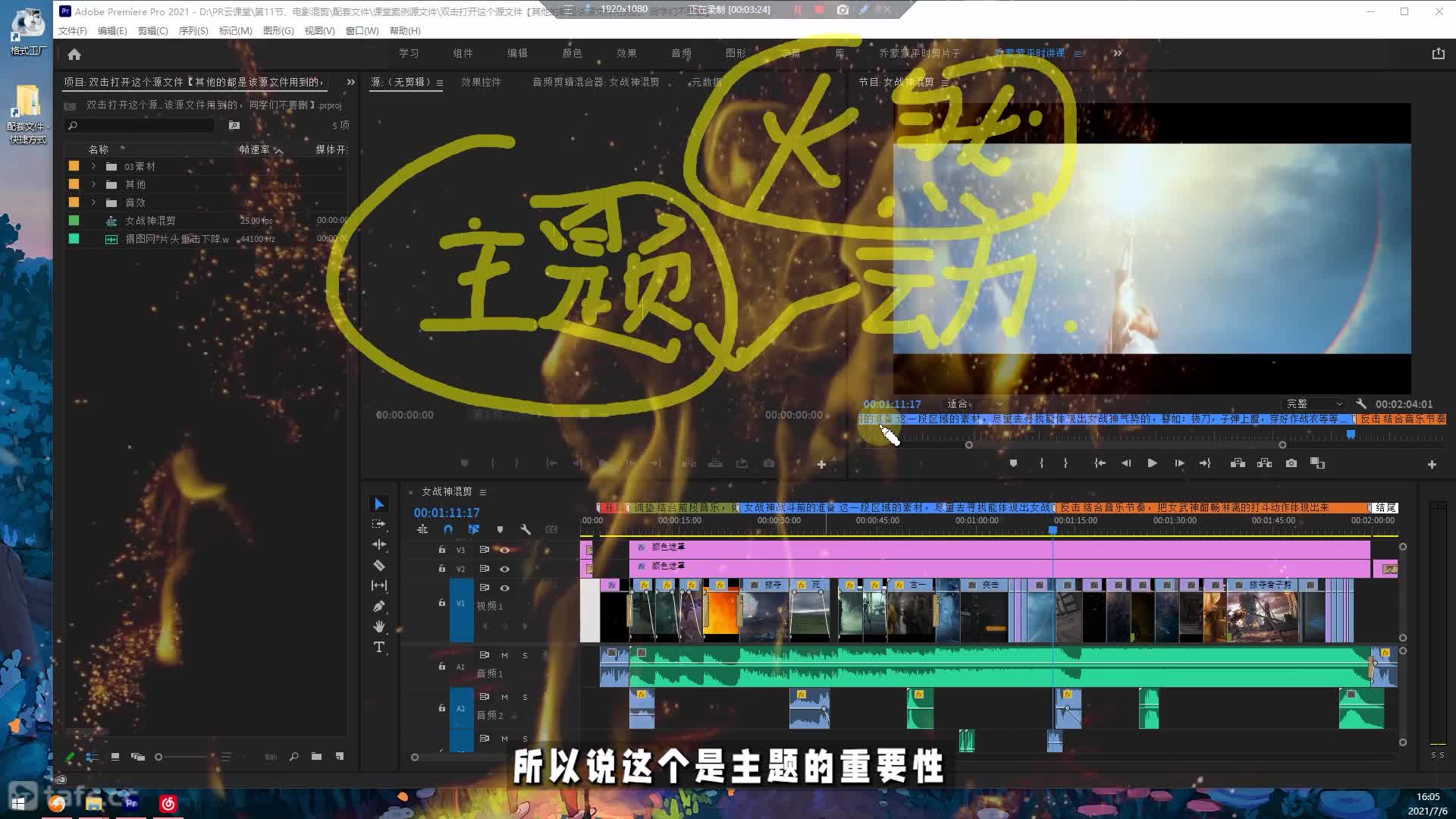Mute audio track A1

[504, 655]
